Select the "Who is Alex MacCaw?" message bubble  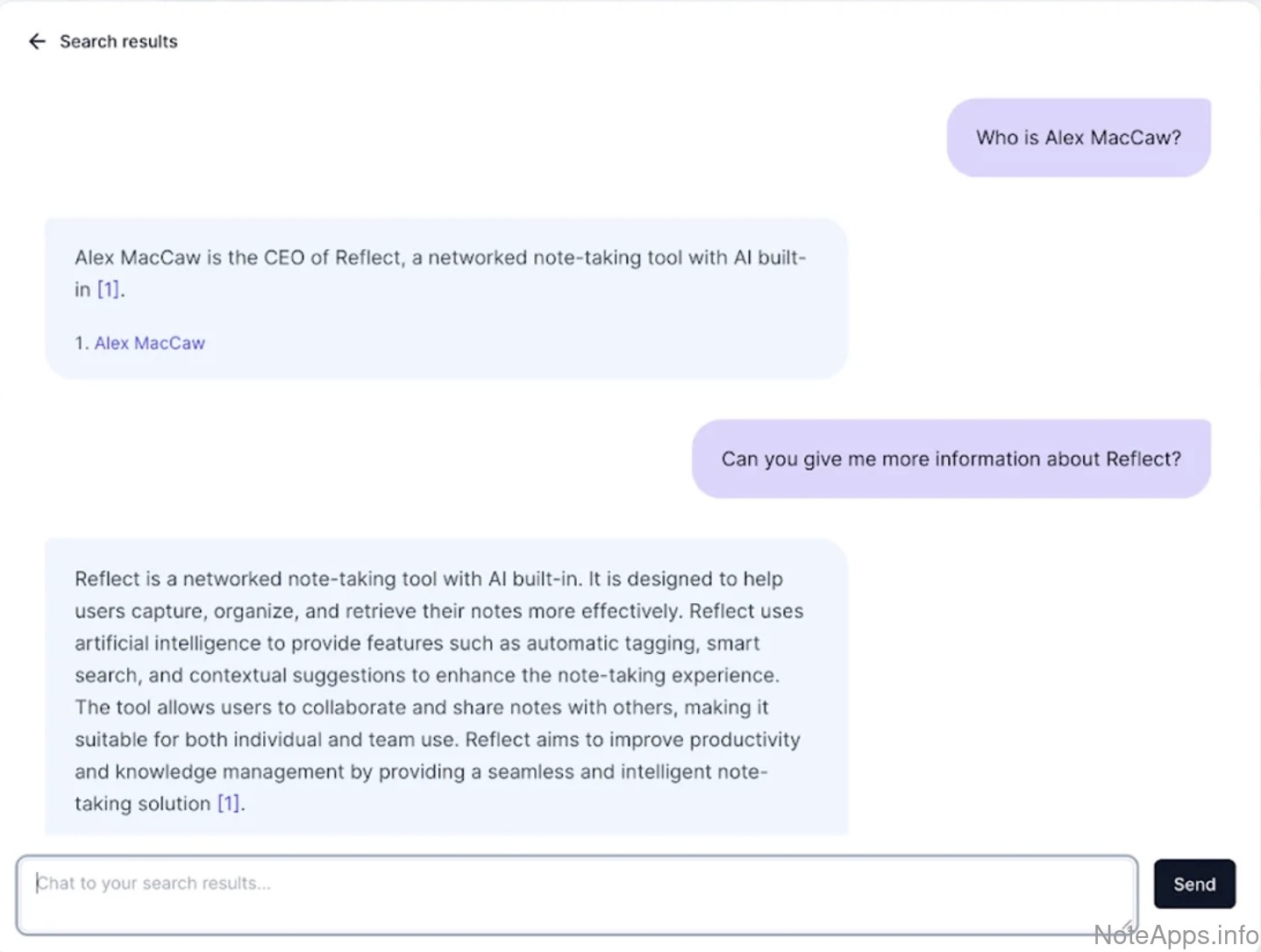pyautogui.click(x=1078, y=138)
